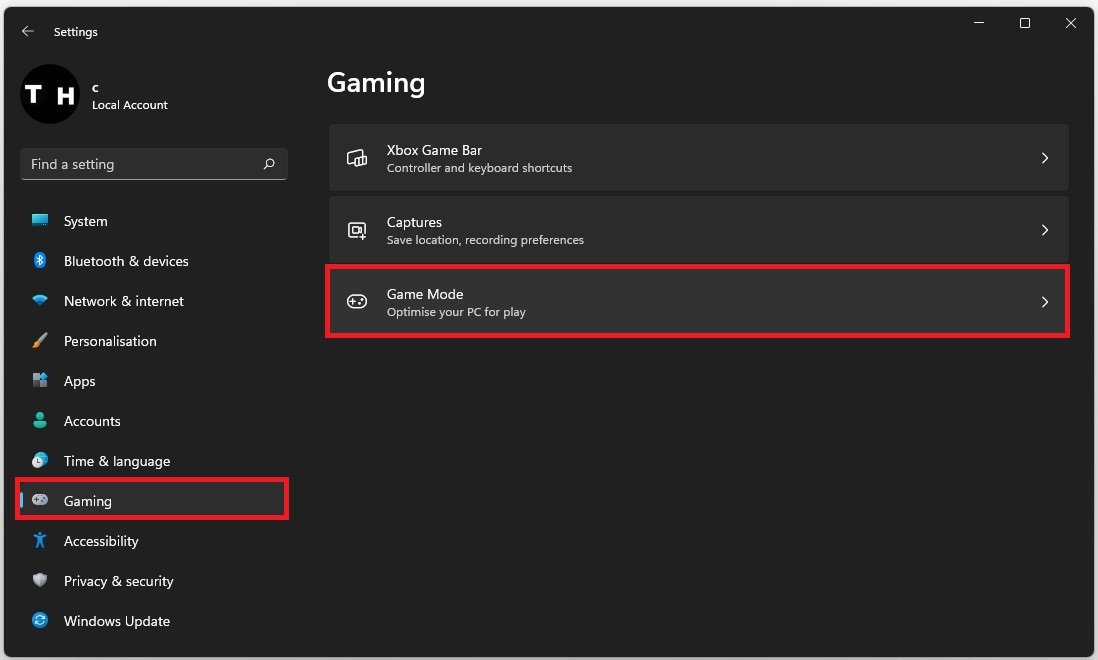The width and height of the screenshot is (1098, 660).
Task: Click the Bluetooth icon in sidebar
Action: point(40,260)
